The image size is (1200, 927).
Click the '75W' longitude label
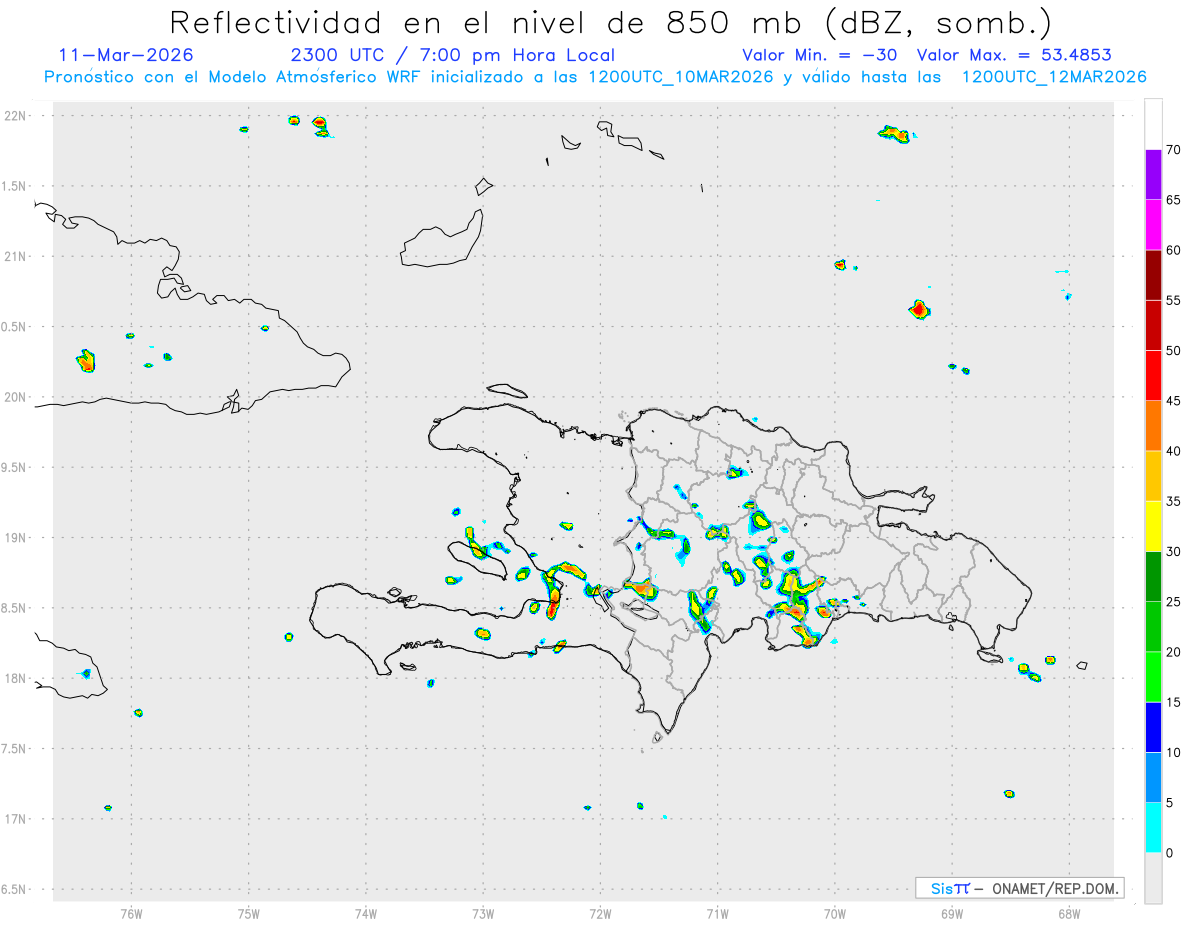[248, 914]
